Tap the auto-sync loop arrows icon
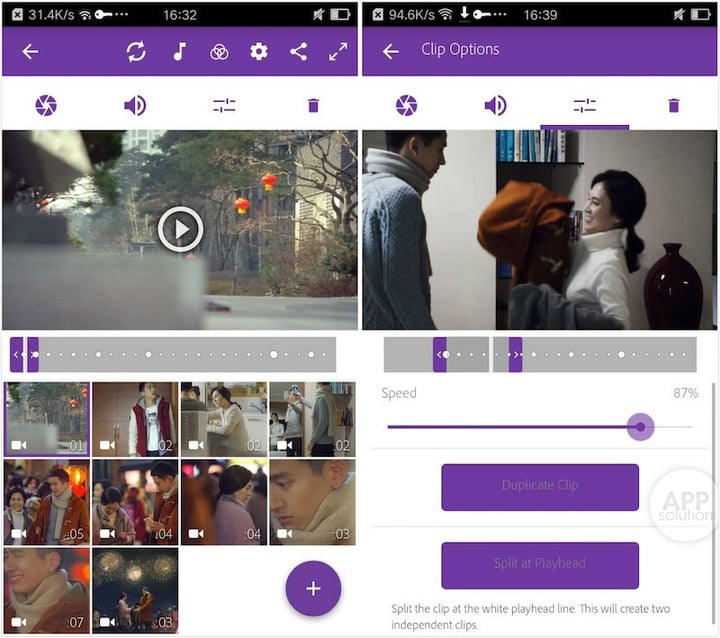This screenshot has height=638, width=720. tap(136, 52)
